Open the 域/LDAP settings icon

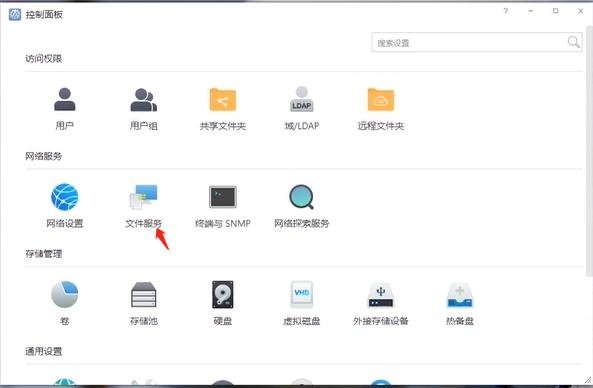[301, 99]
